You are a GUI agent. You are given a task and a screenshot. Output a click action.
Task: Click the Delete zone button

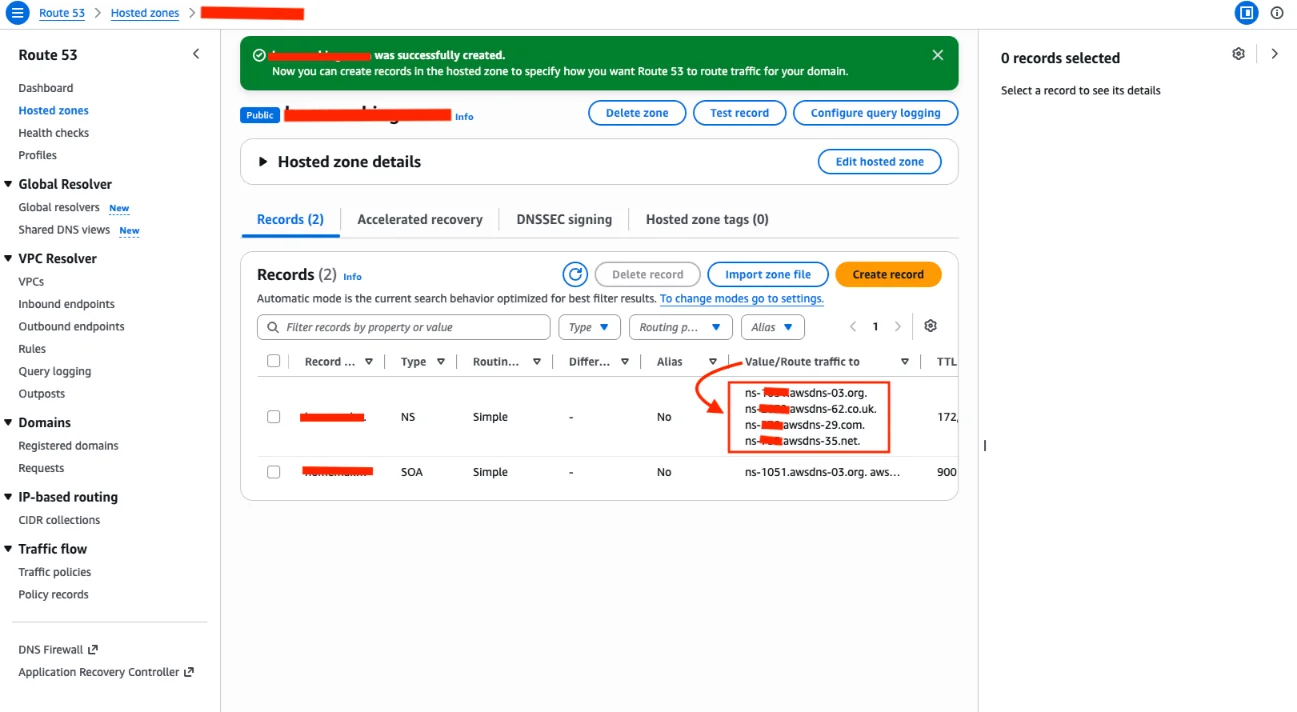tap(637, 113)
